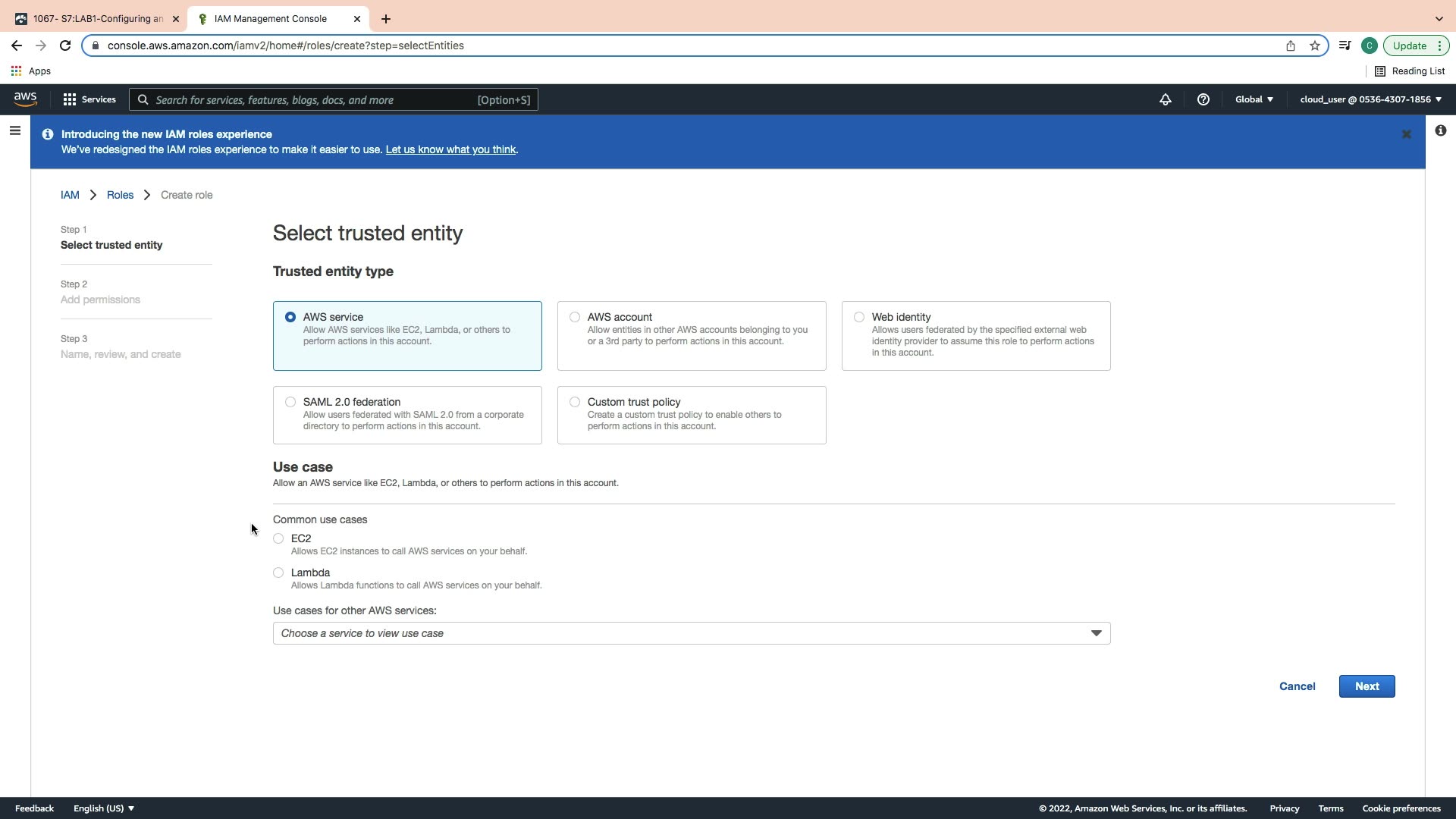This screenshot has height=819, width=1456.
Task: Expand the cloud_user account menu
Action: pos(1370,99)
